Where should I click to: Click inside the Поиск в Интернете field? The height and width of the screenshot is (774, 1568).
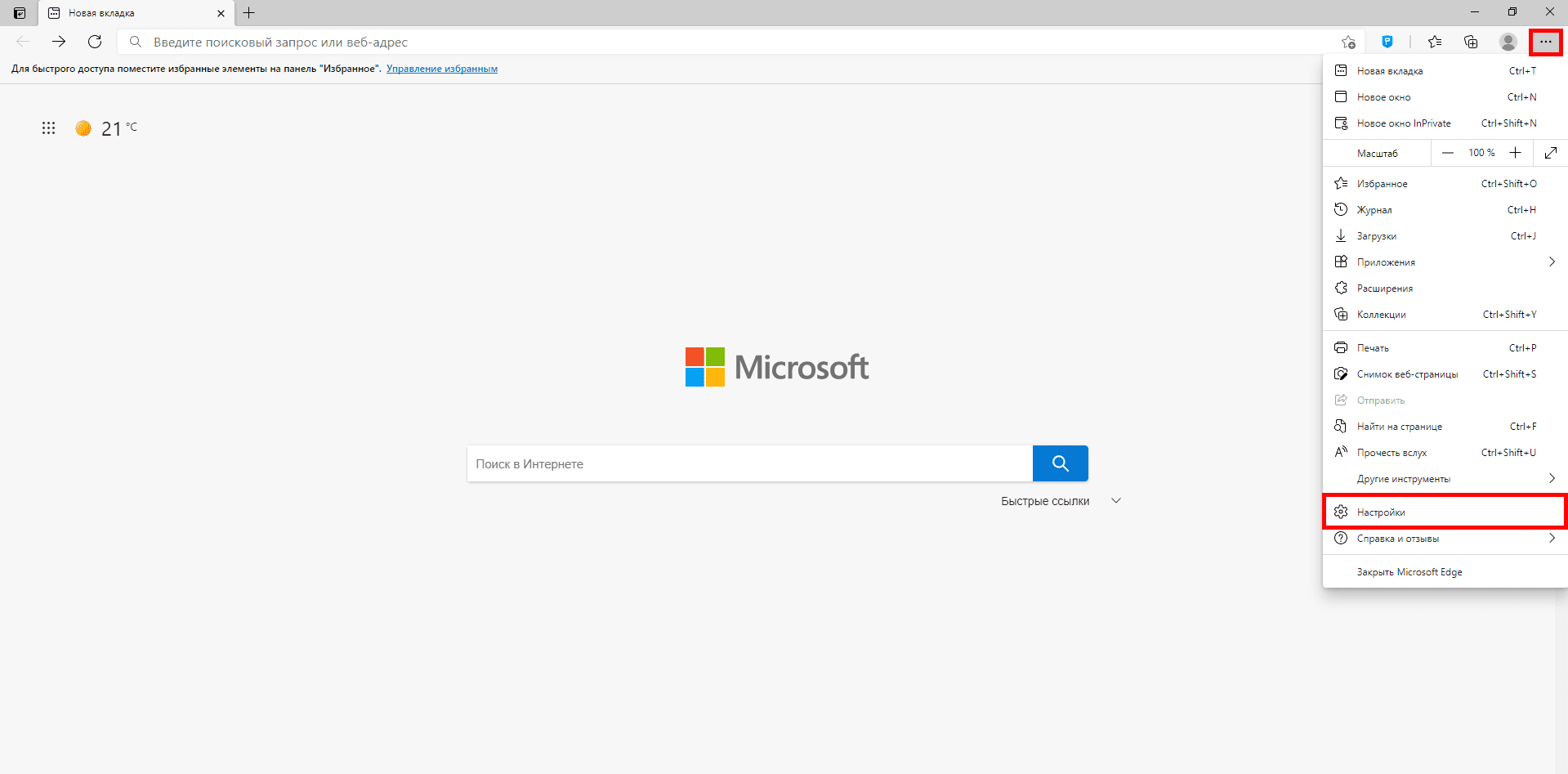(x=735, y=463)
